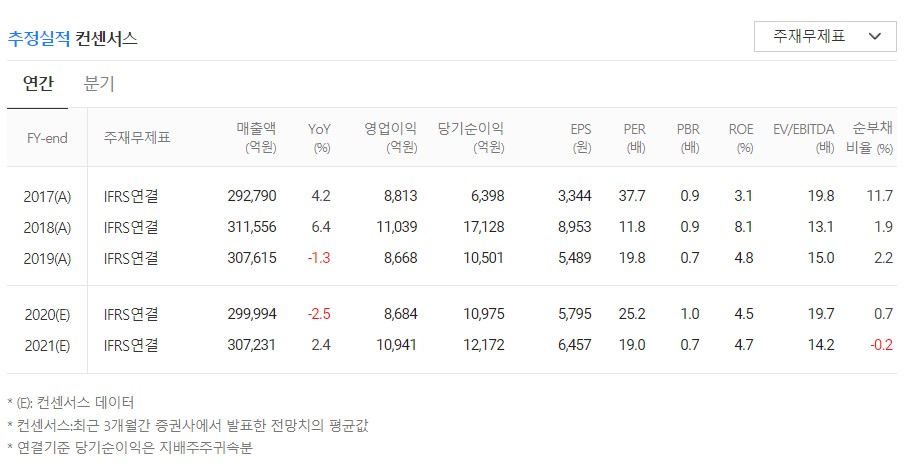Select the YoY (%) column header
This screenshot has height=475, width=909.
pos(319,137)
